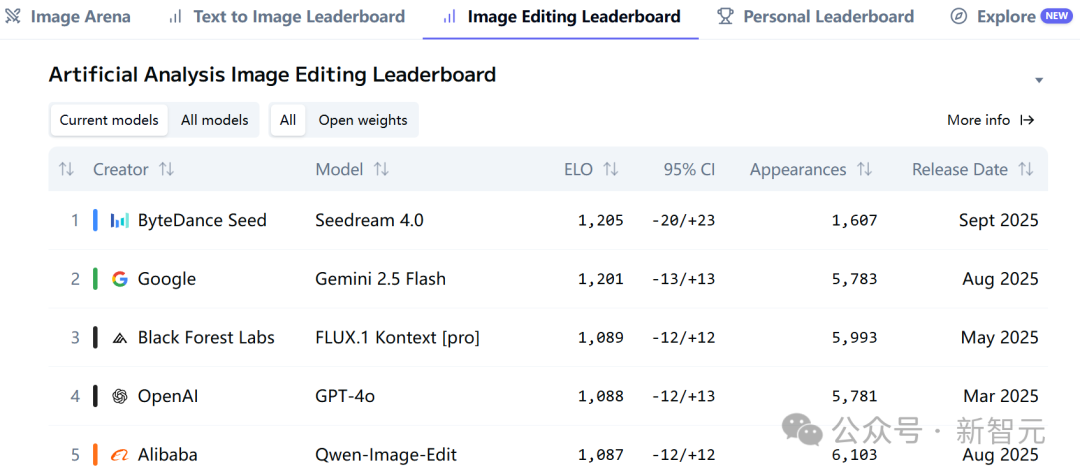Click the ByteDance Seed logo icon
Screen dimensions: 1080x474
click(120, 220)
